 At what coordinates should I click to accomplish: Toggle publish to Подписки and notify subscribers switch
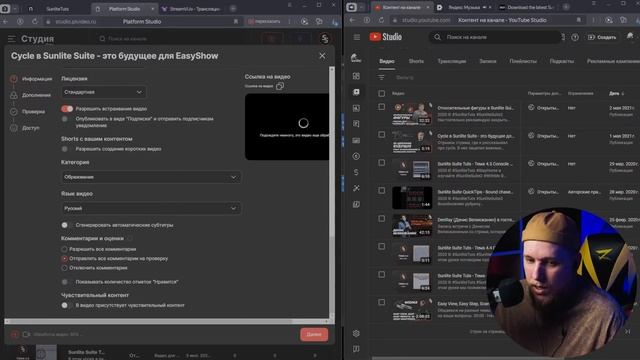64,119
